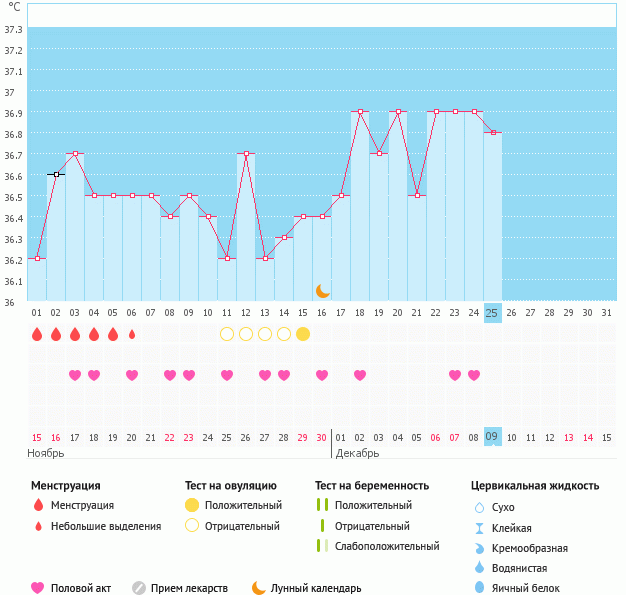Click the gray medication icon in the legend
The width and height of the screenshot is (626, 595).
[x=139, y=588]
